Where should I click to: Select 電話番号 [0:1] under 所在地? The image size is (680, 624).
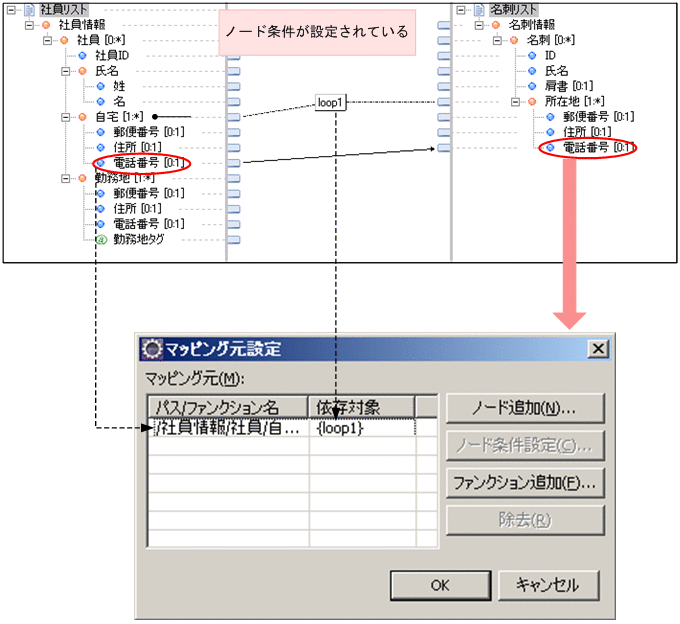(599, 147)
